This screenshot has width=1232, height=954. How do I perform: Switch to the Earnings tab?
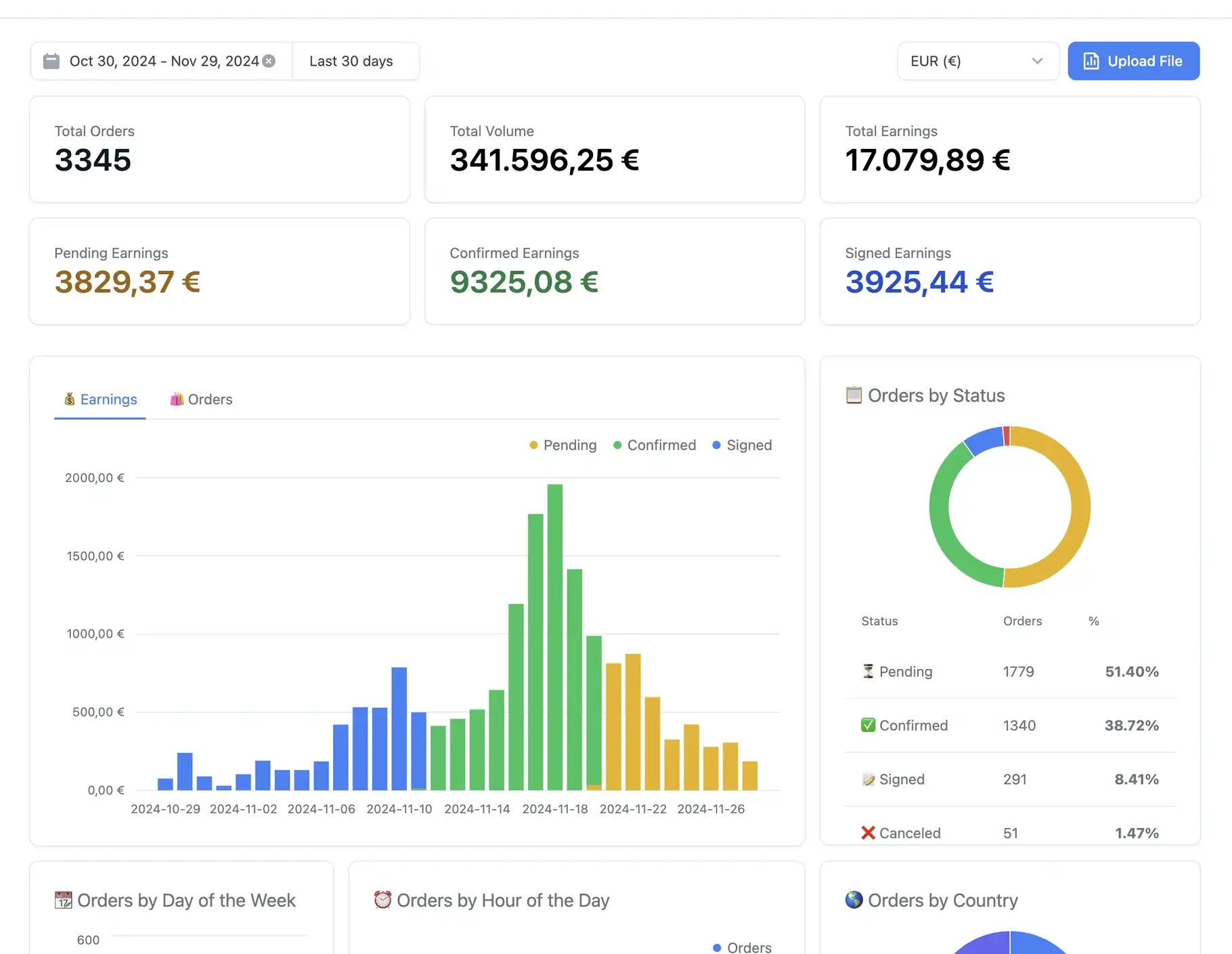click(x=100, y=399)
